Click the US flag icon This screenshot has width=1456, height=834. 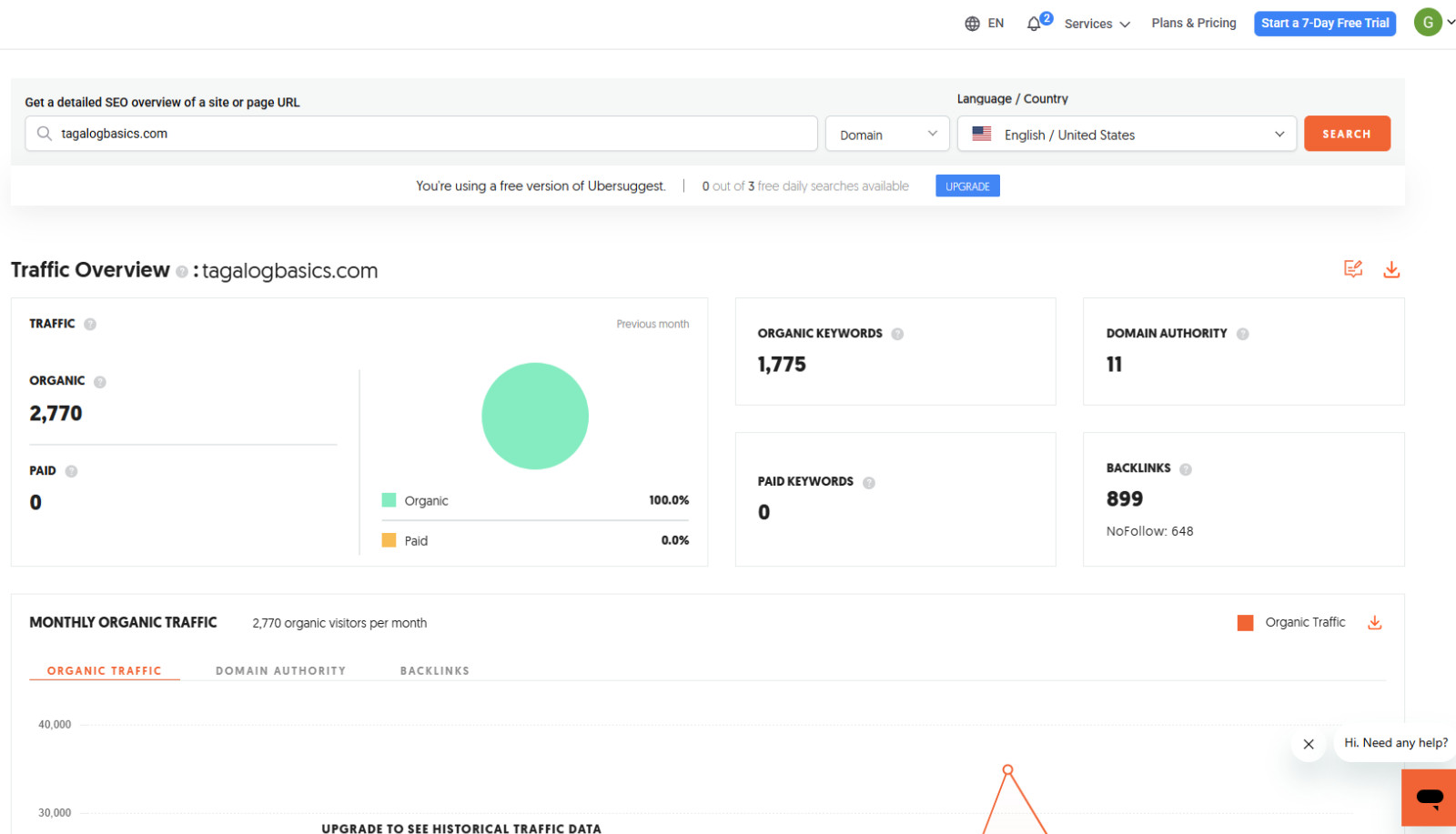[982, 134]
